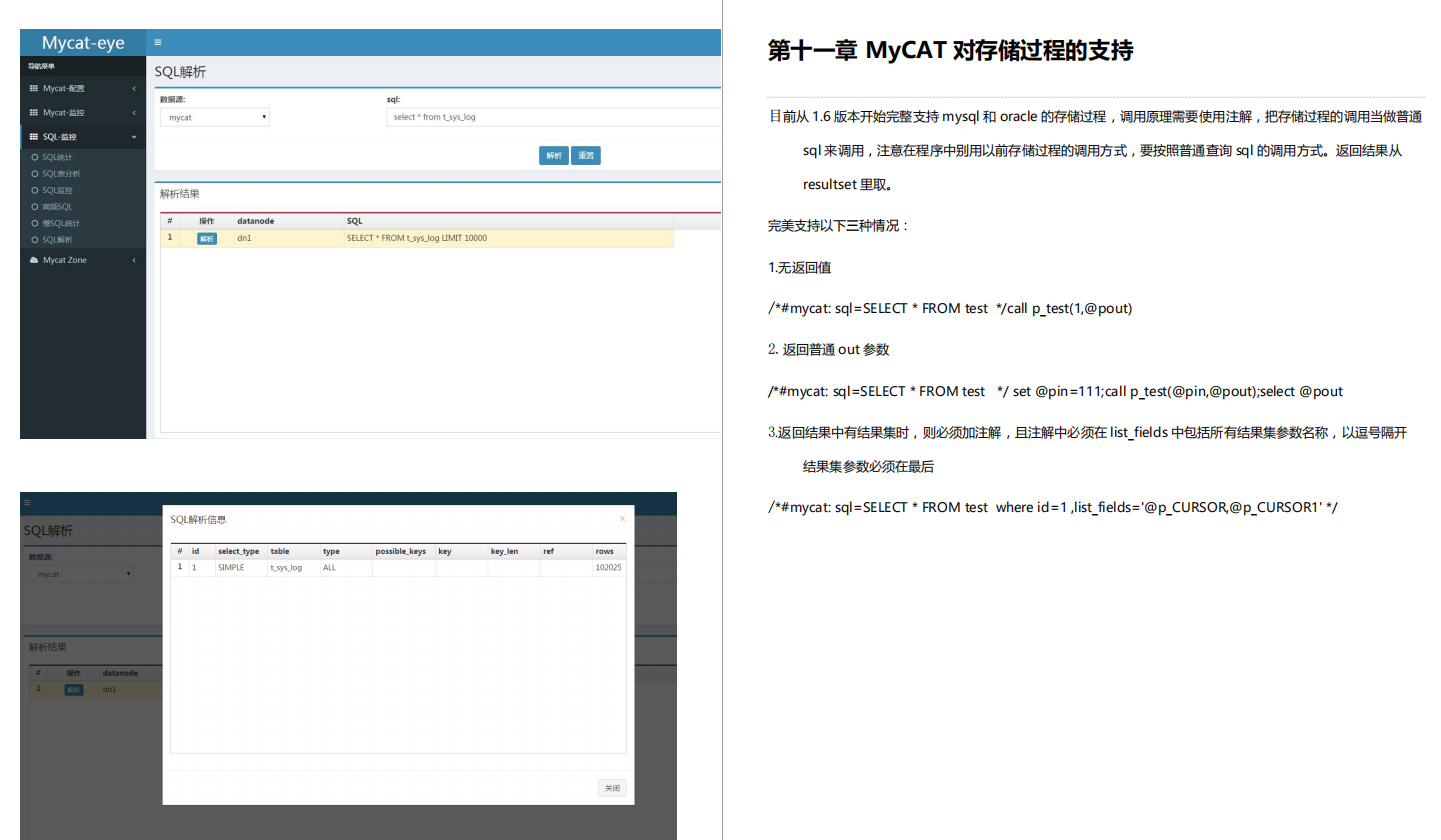Click the dimmed 解析 row button behind the dialog
The height and width of the screenshot is (840, 1441).
(x=74, y=690)
